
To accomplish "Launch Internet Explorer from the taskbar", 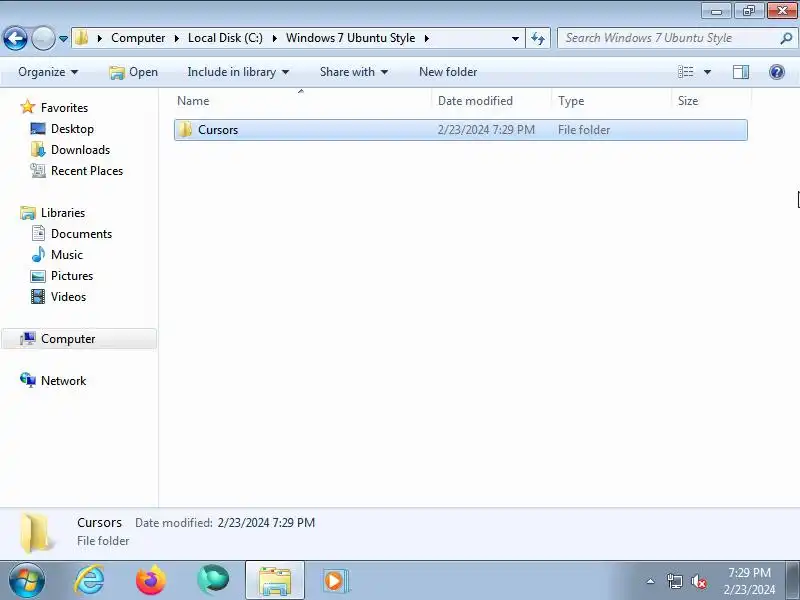I will click(x=89, y=581).
